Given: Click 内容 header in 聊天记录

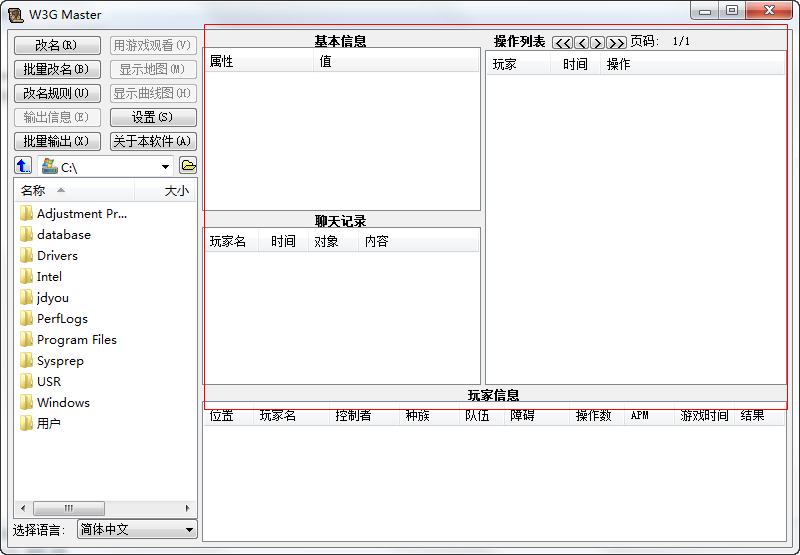Looking at the screenshot, I should [x=418, y=241].
